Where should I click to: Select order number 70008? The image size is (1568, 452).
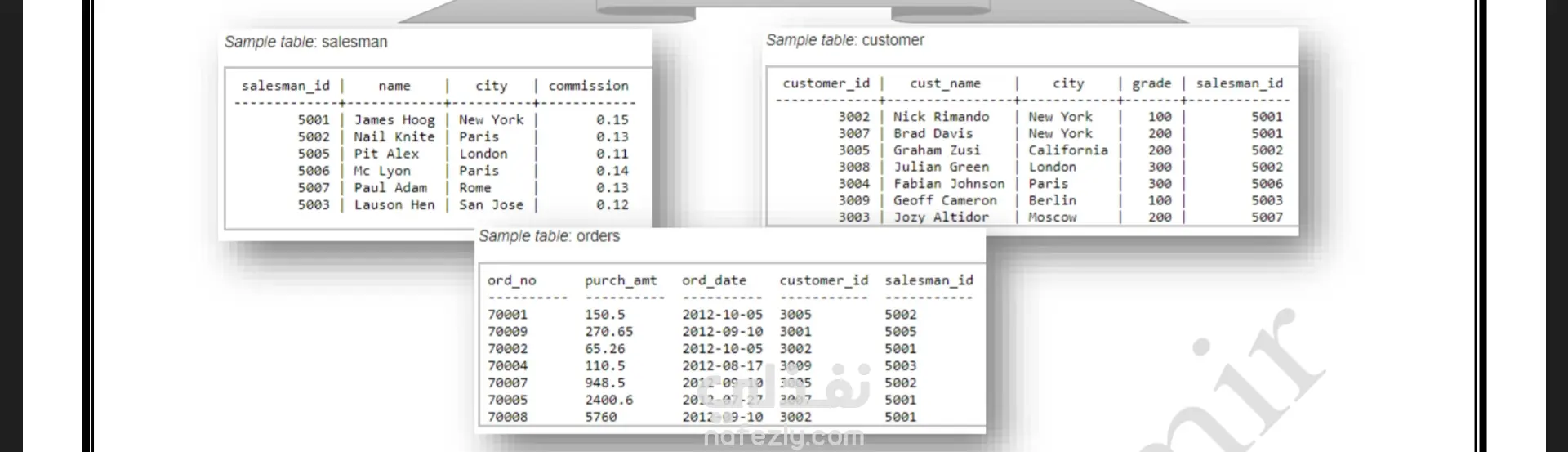click(507, 417)
